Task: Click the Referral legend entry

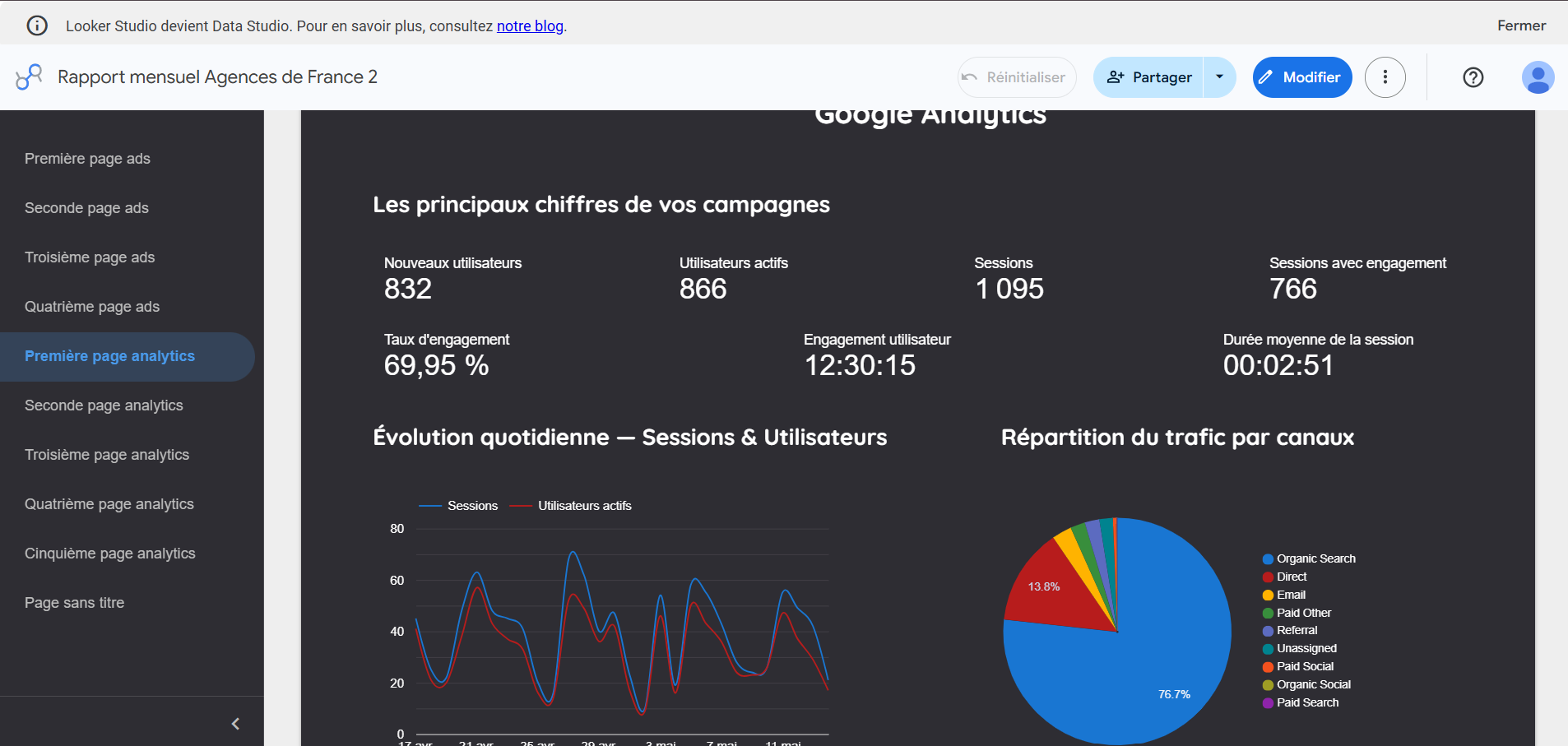Action: click(x=1290, y=631)
